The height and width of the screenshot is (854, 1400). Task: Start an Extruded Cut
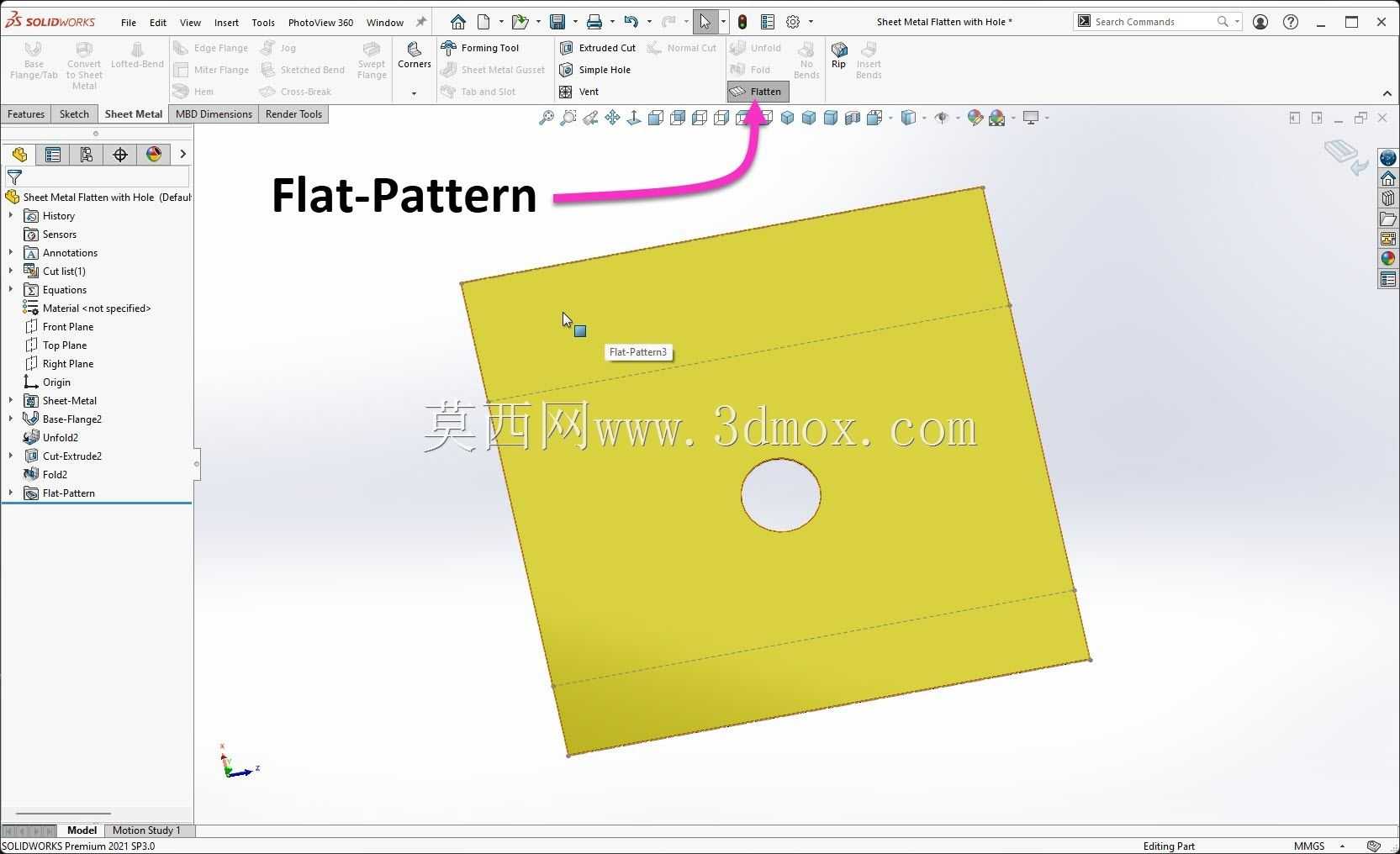pos(598,48)
